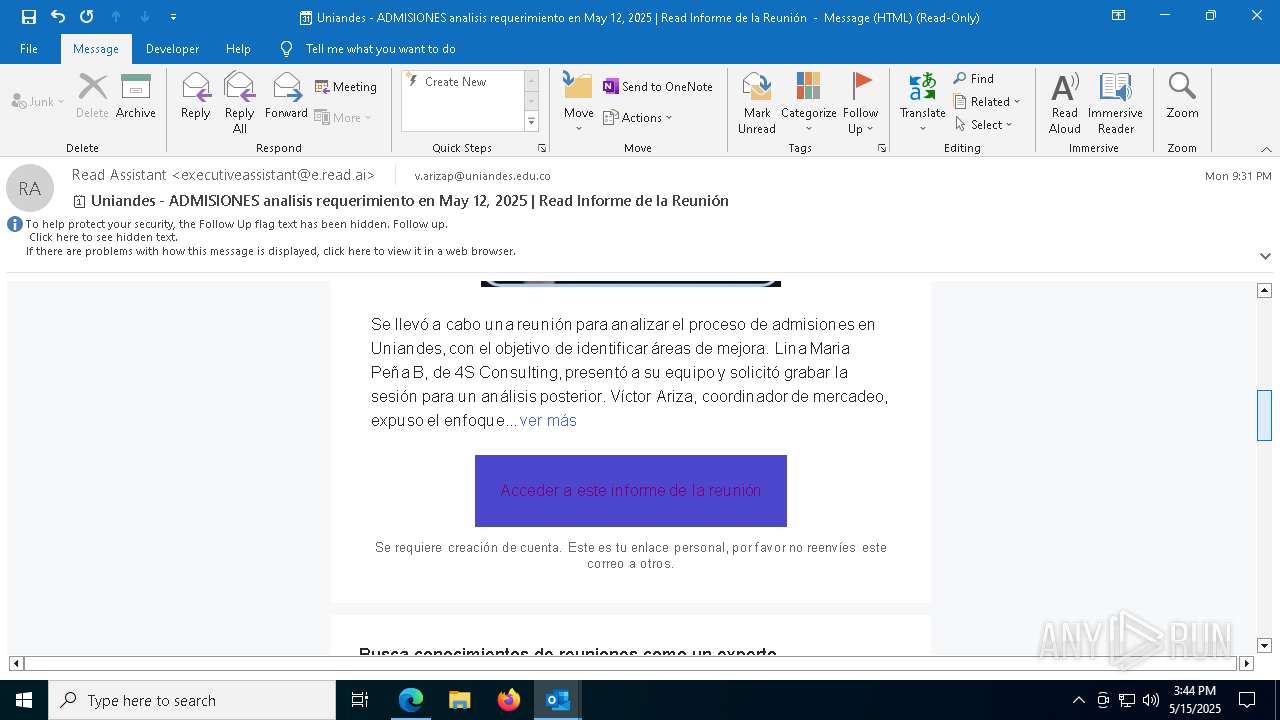Reply All to the message

[x=240, y=103]
